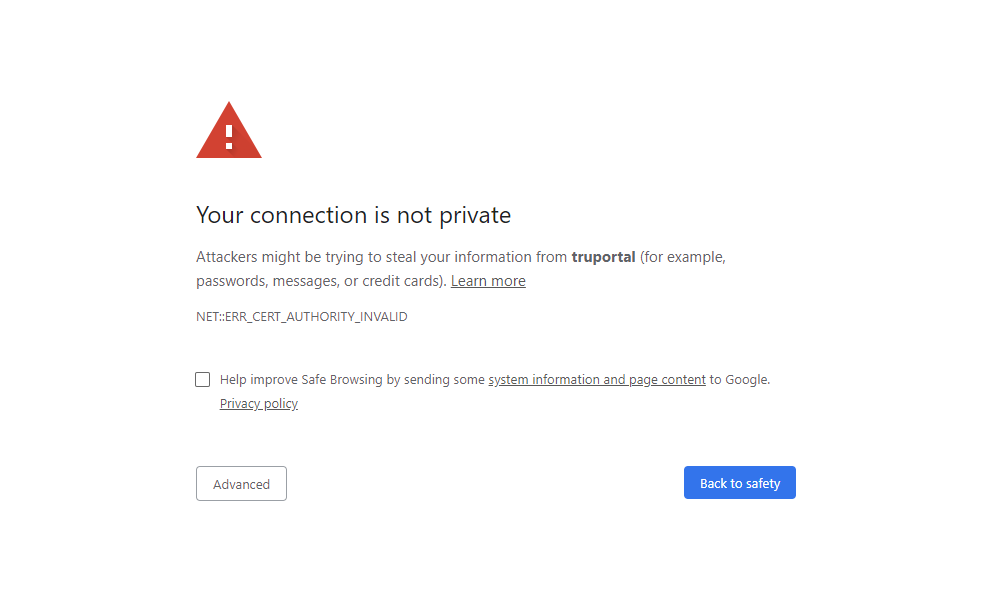
Task: Click the exclamation mark inside the triangle
Action: [x=229, y=137]
